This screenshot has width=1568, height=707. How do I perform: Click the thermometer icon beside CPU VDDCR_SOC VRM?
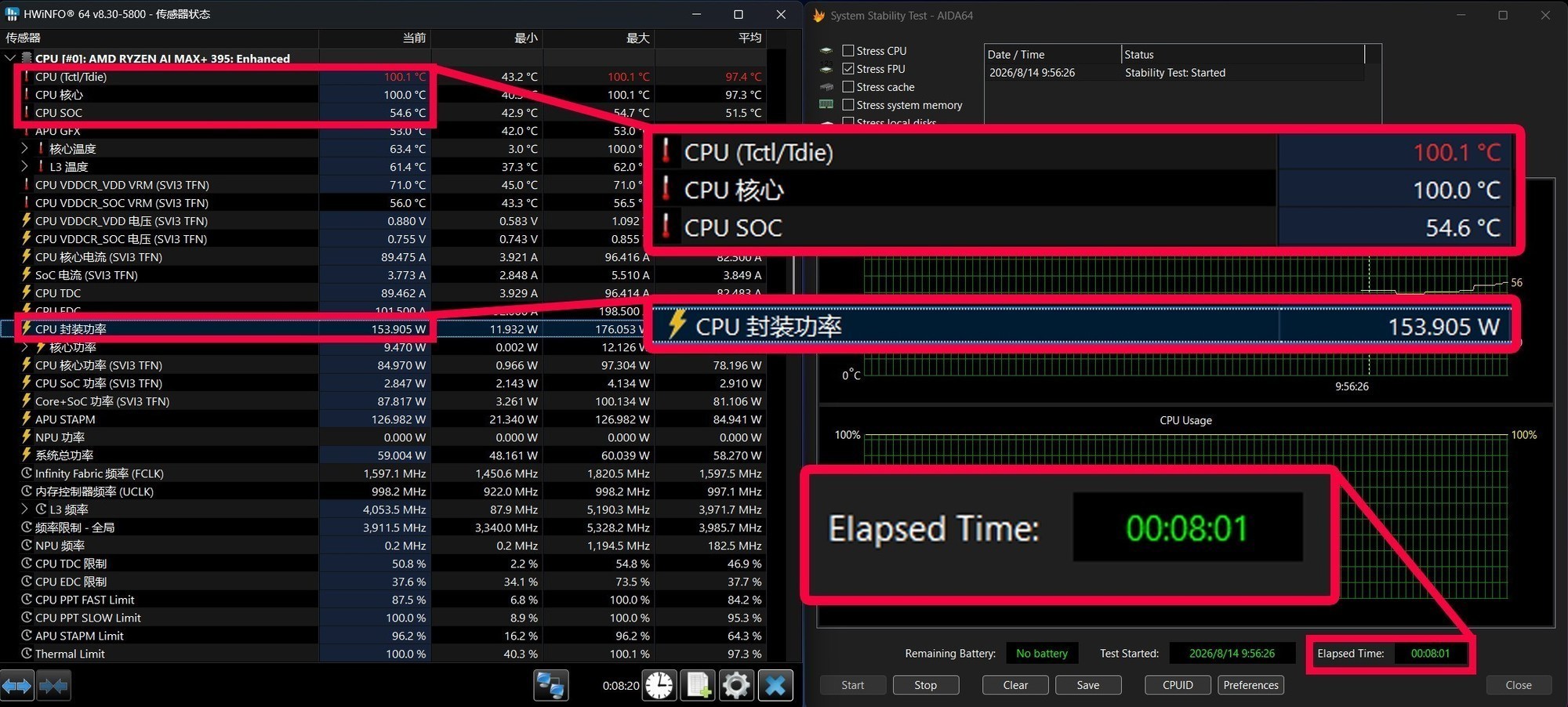(x=27, y=203)
